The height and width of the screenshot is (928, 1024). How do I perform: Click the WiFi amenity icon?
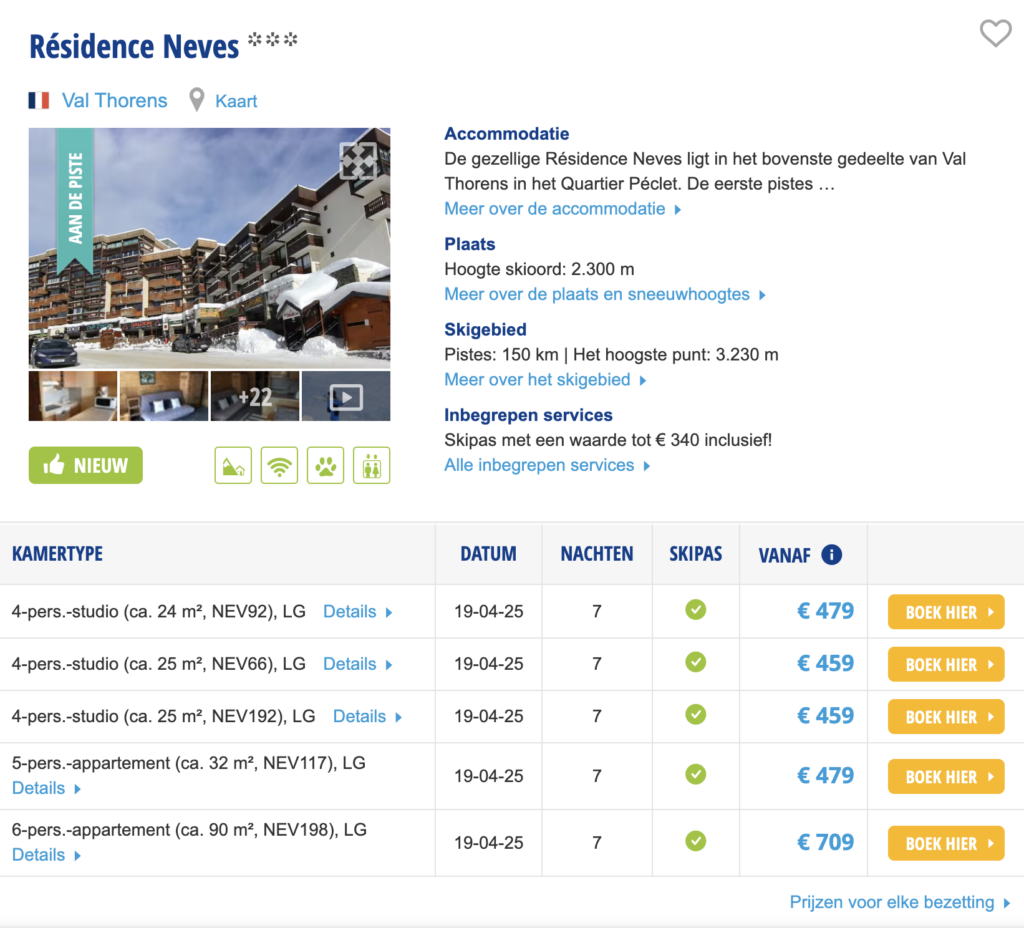[279, 465]
